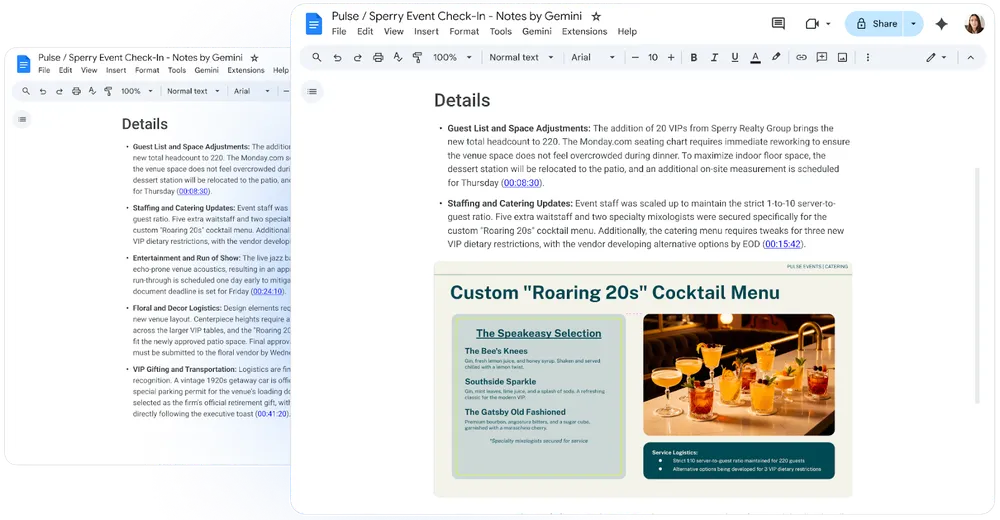This screenshot has height=520, width=1000.
Task: Open the Share options dropdown arrow
Action: (913, 24)
